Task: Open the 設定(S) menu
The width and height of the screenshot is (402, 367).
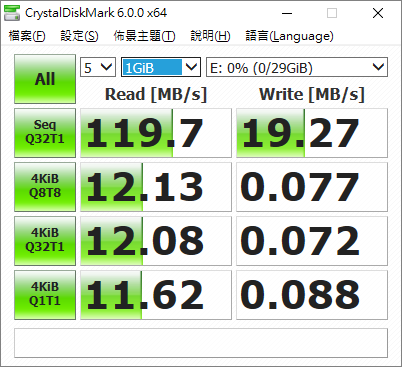Action: point(79,36)
